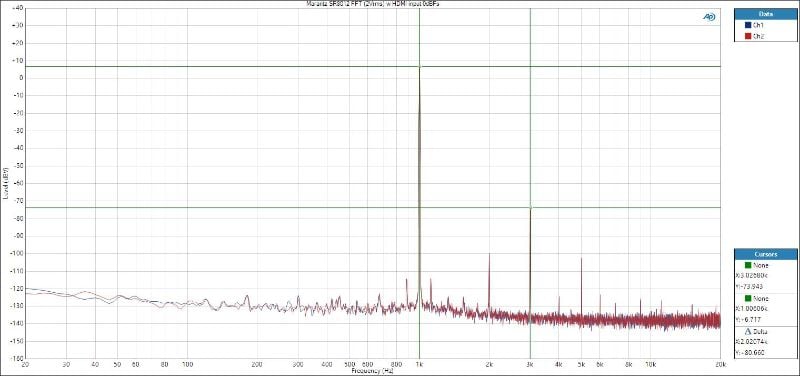800x376 pixels.
Task: Click the Frequency (Hz) axis label
Action: (372, 371)
